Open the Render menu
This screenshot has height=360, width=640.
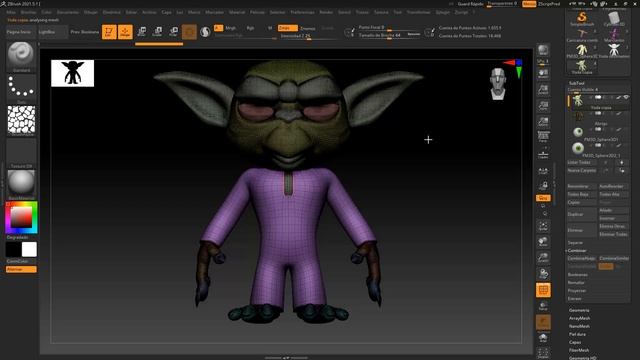click(x=326, y=12)
